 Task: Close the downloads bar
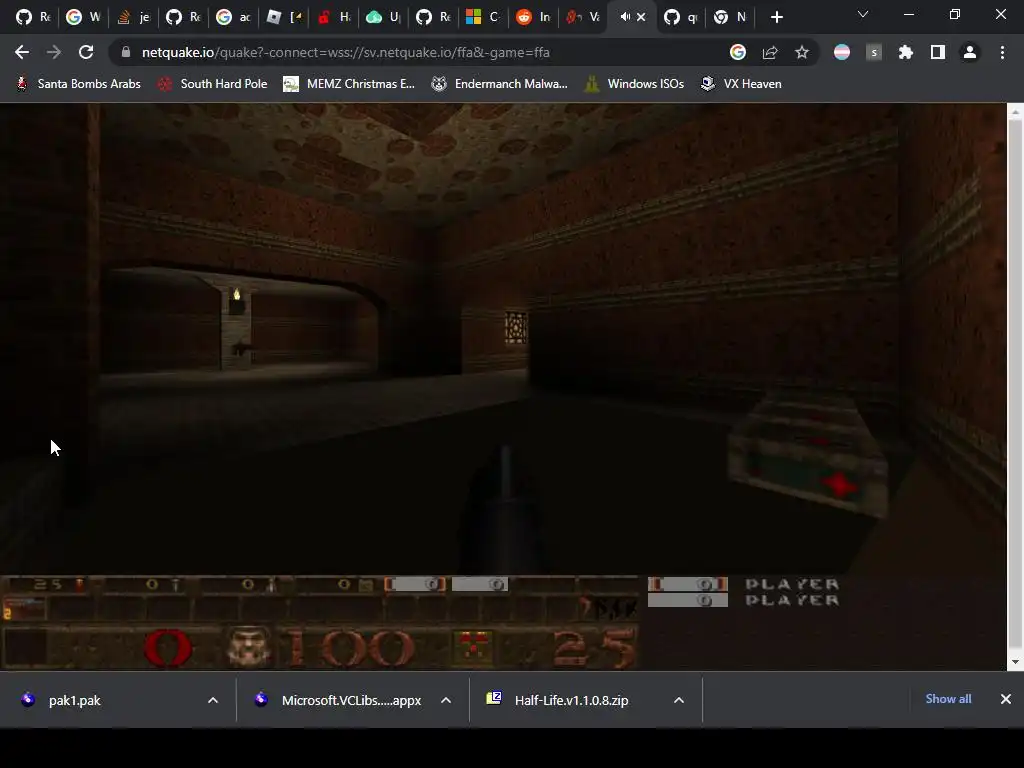click(x=1006, y=699)
